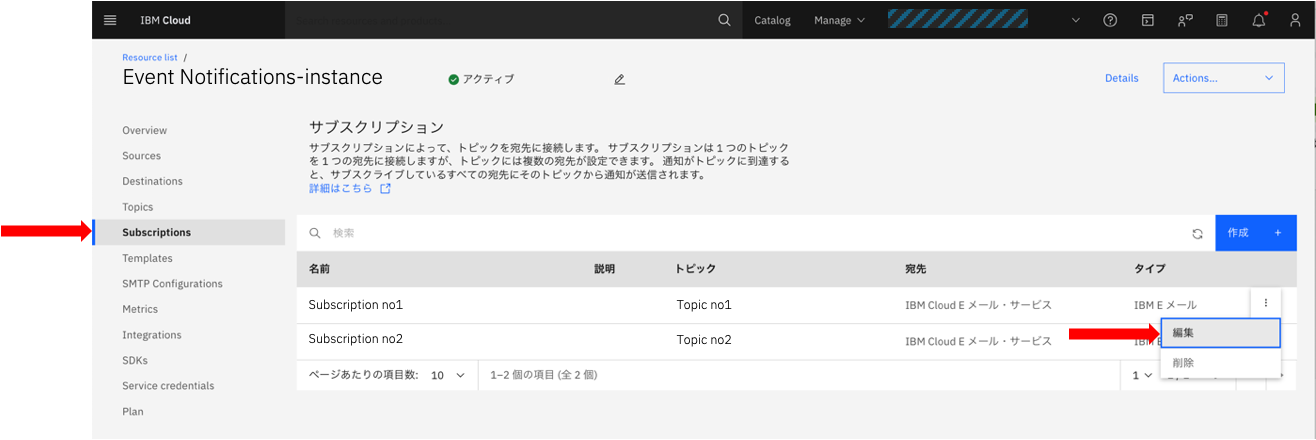Open Catalog in the top bar
This screenshot has height=440, width=1316.
click(772, 20)
